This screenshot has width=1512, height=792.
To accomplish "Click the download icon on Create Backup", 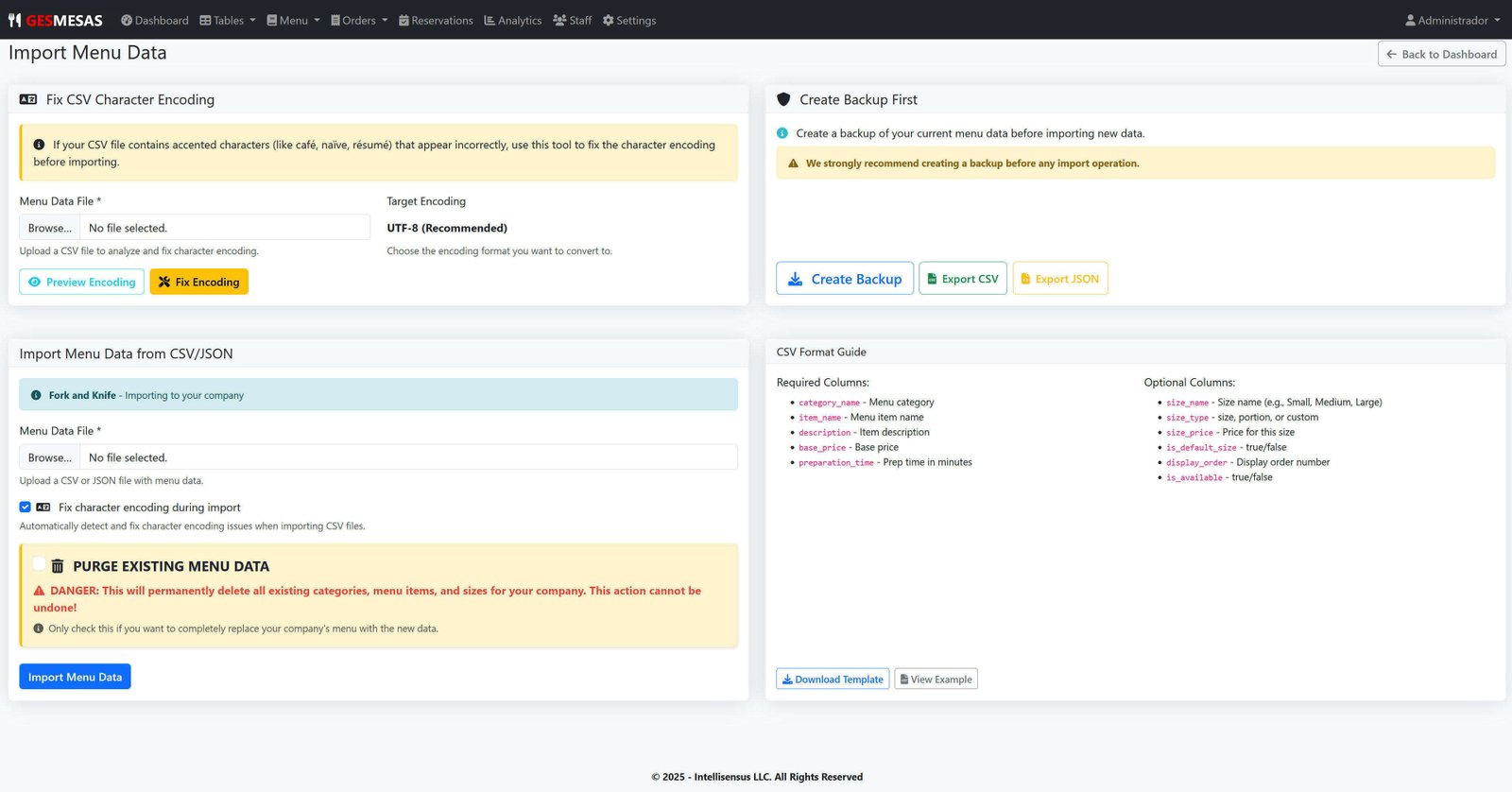I will [795, 279].
